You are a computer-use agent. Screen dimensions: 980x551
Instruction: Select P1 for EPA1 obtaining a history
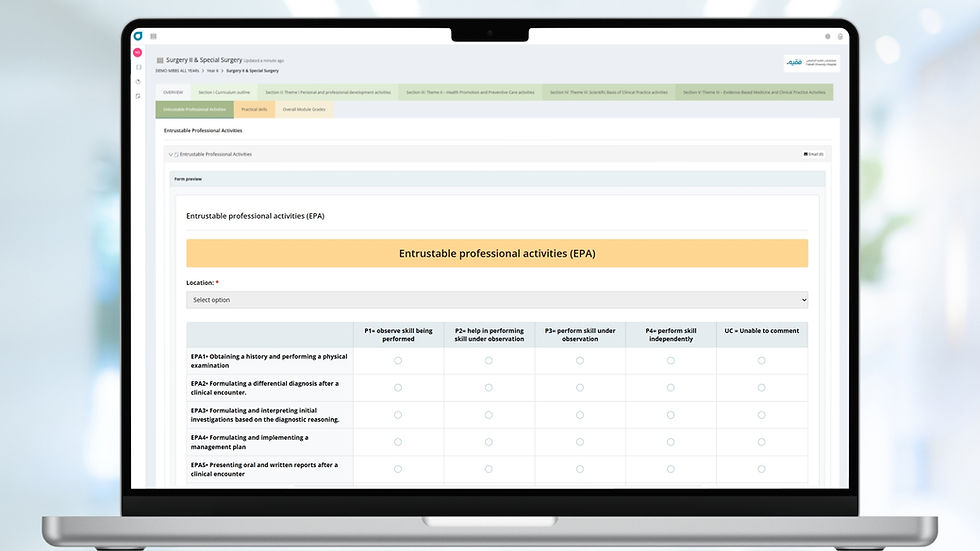(x=398, y=360)
